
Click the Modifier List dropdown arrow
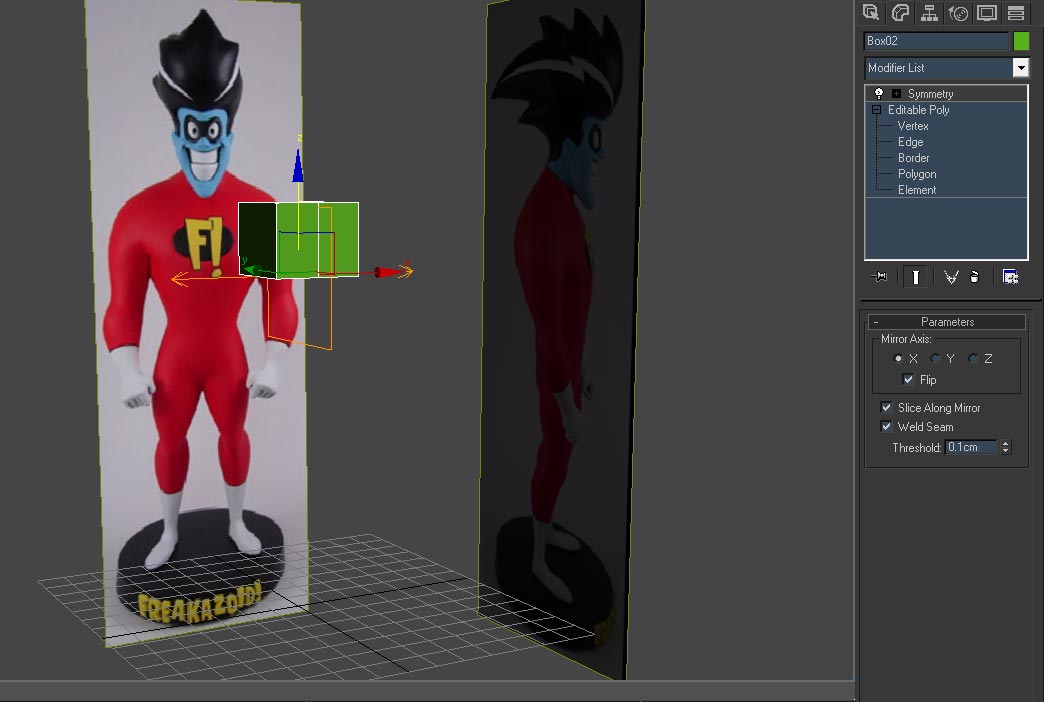point(1021,67)
